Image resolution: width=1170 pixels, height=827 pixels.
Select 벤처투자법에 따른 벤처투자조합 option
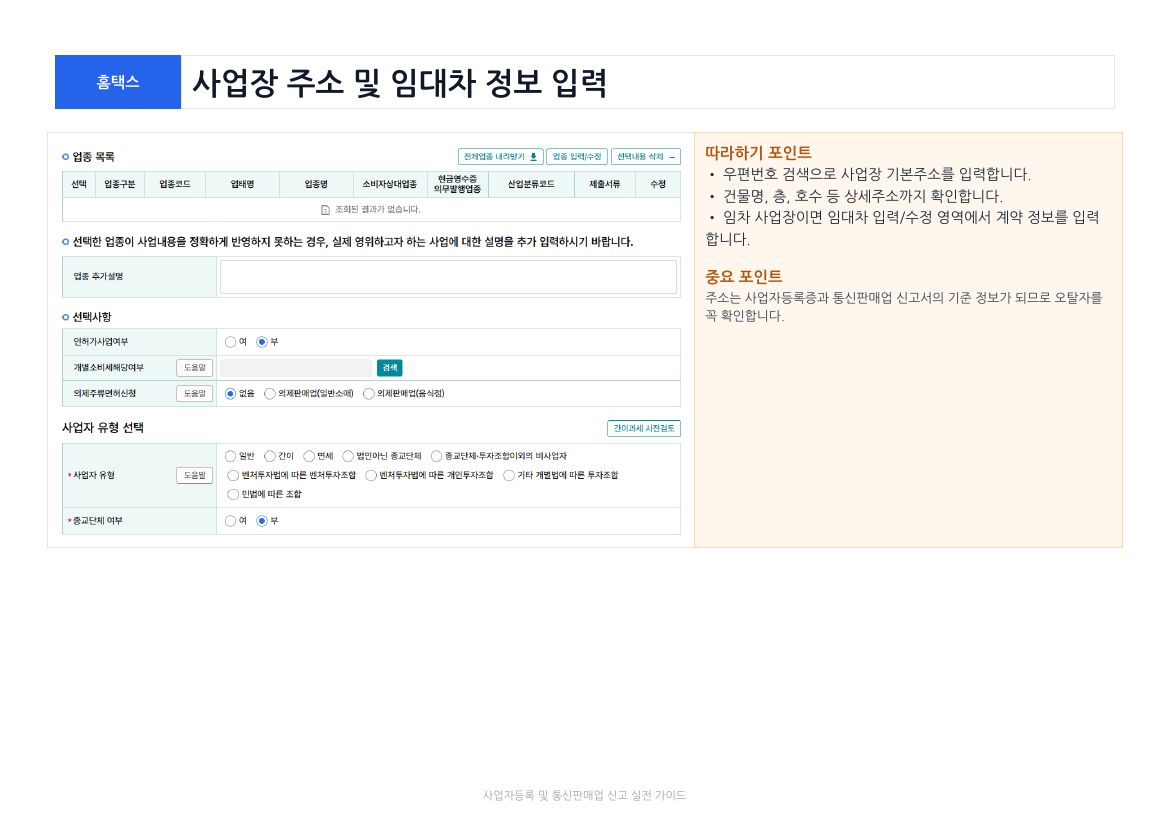click(x=233, y=475)
